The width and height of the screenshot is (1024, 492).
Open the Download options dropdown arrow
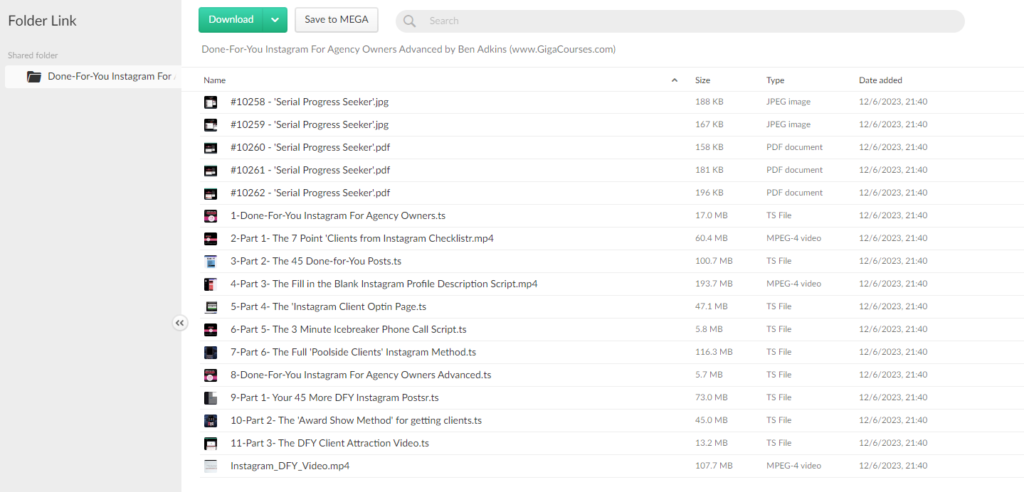(x=275, y=20)
